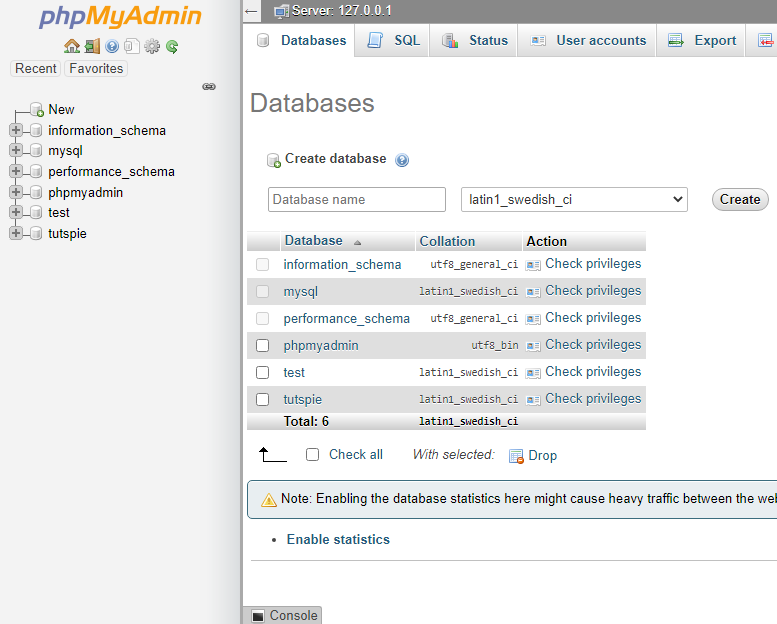
Task: Click phpmyadmin database link in table
Action: (321, 345)
